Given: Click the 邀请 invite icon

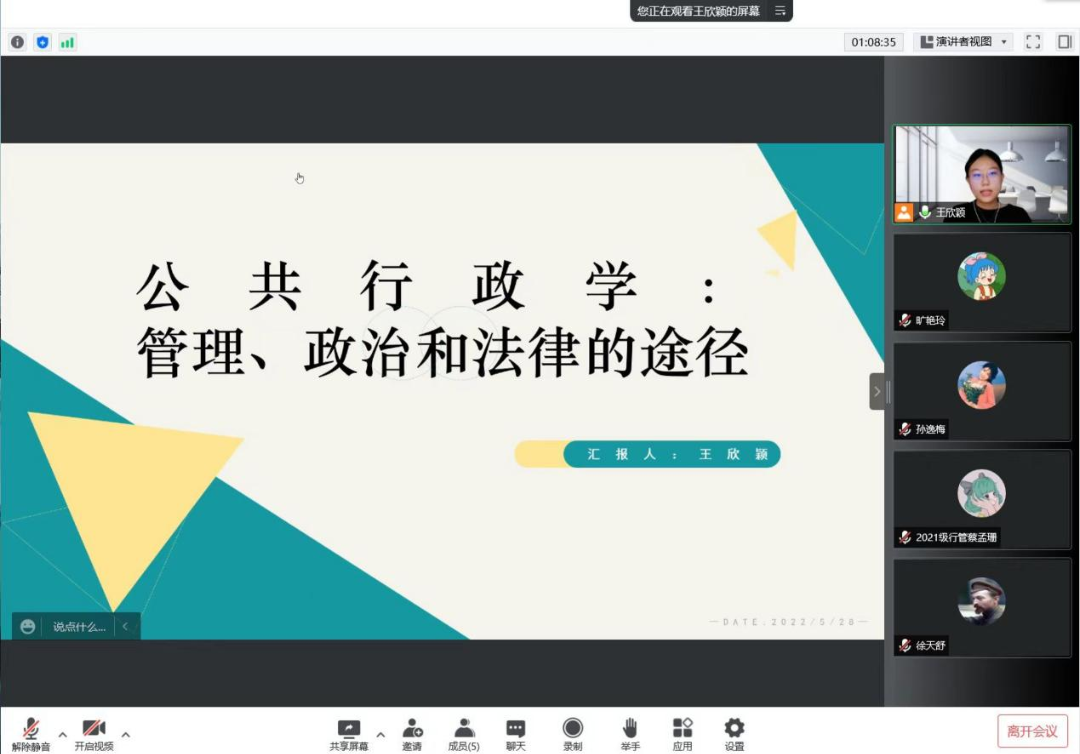Looking at the screenshot, I should (x=412, y=732).
